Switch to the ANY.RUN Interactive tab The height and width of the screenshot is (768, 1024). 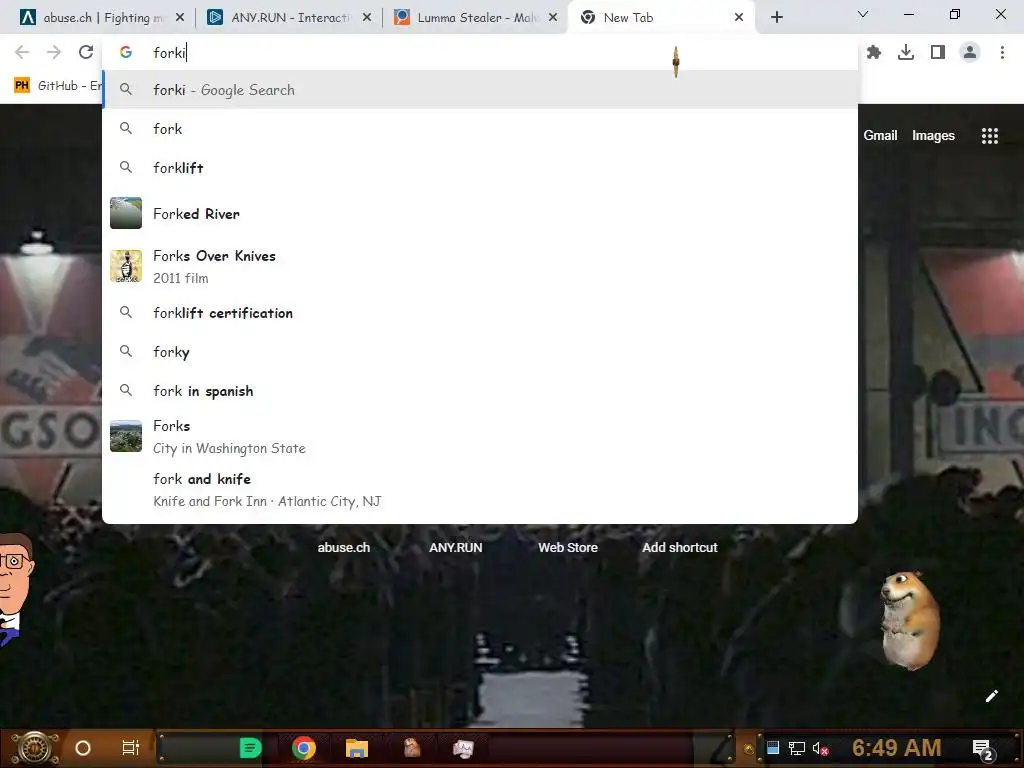click(x=287, y=18)
